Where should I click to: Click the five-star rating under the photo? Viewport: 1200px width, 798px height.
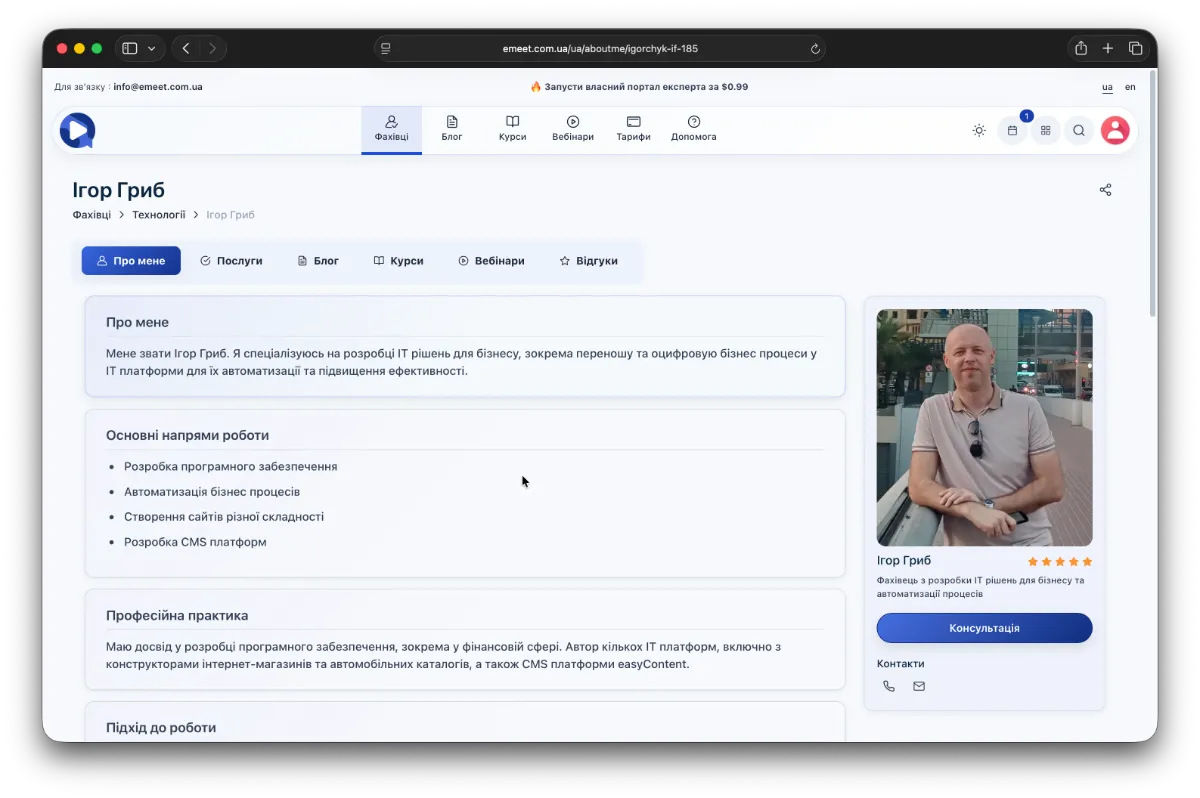tap(1059, 562)
